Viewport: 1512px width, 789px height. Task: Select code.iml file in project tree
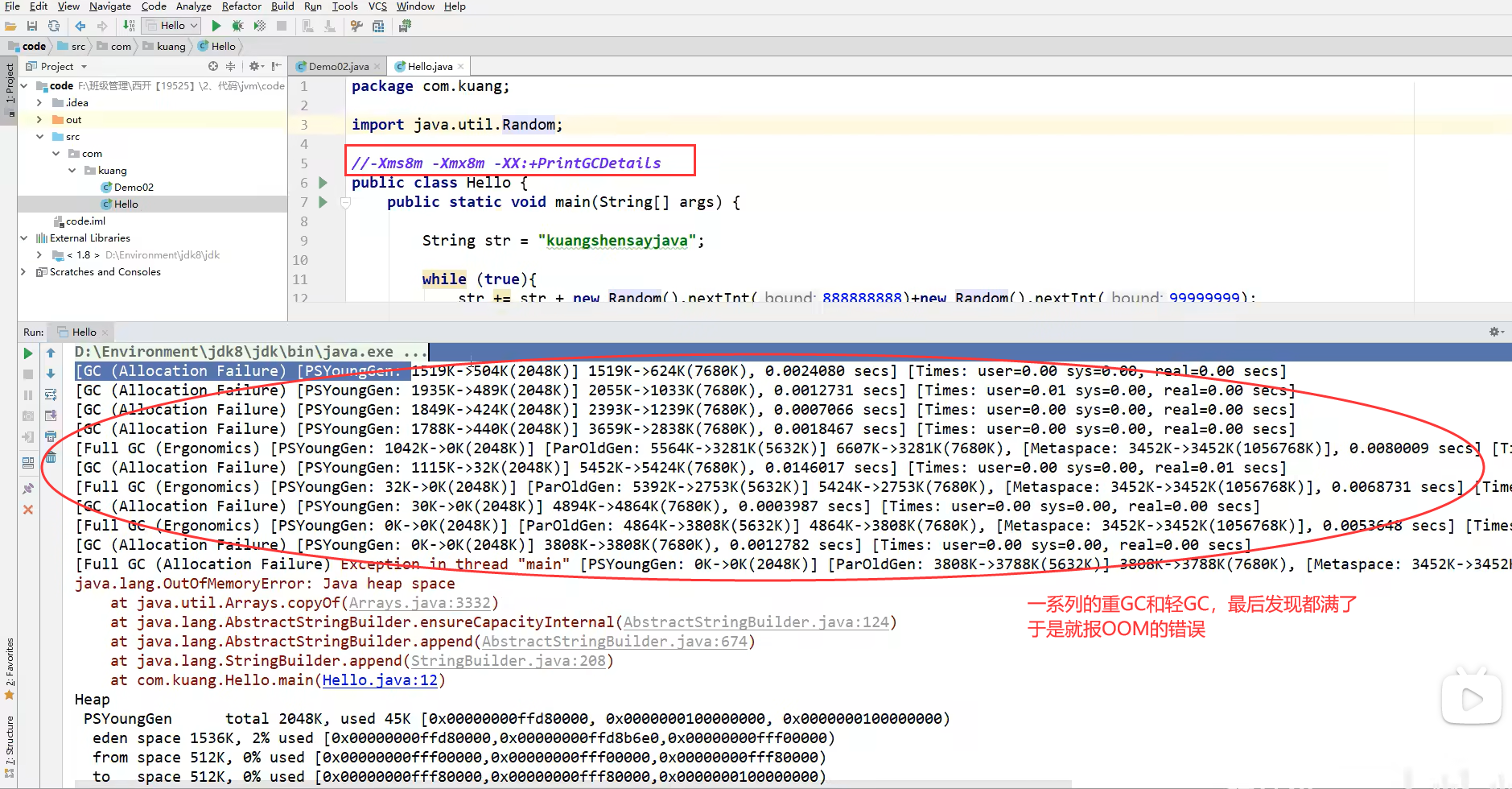click(x=79, y=221)
